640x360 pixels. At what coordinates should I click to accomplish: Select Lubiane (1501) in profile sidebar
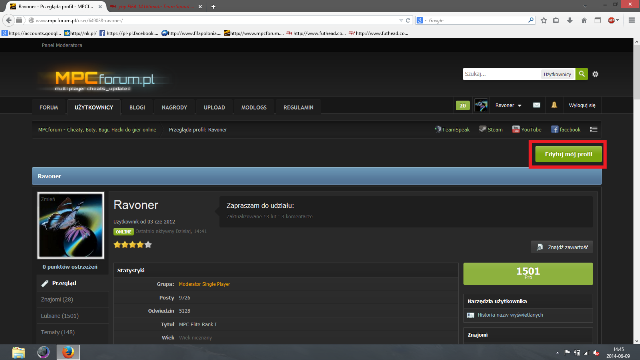pos(73,316)
